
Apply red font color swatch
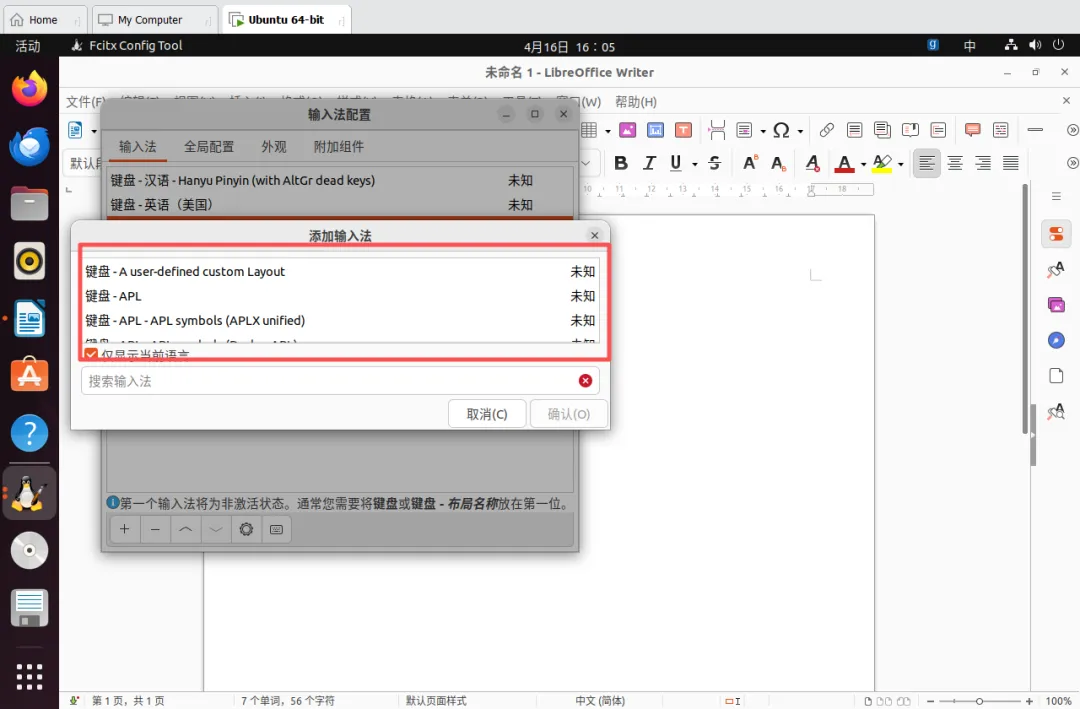pyautogui.click(x=844, y=163)
